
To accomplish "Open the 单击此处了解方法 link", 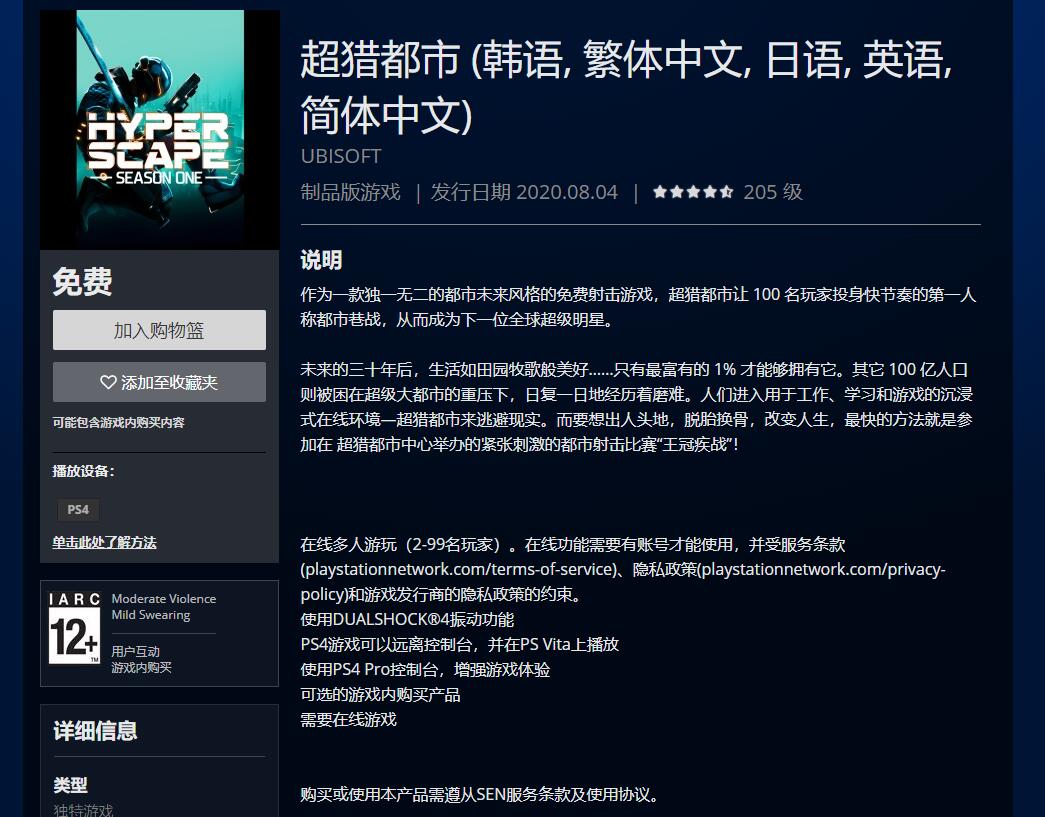I will point(105,542).
